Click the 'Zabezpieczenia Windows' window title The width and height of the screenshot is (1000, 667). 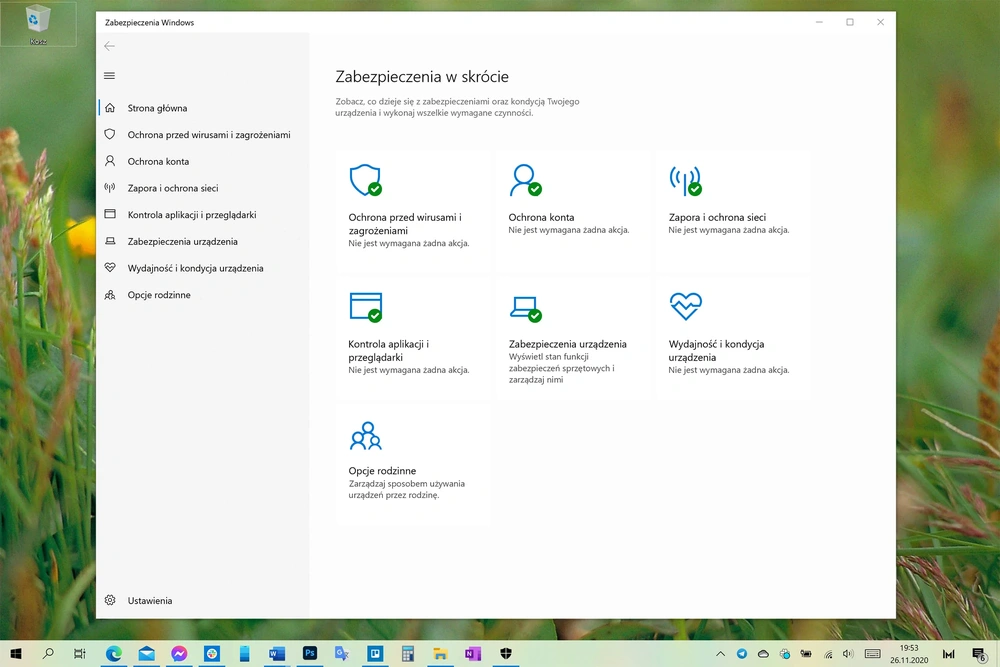click(x=149, y=22)
